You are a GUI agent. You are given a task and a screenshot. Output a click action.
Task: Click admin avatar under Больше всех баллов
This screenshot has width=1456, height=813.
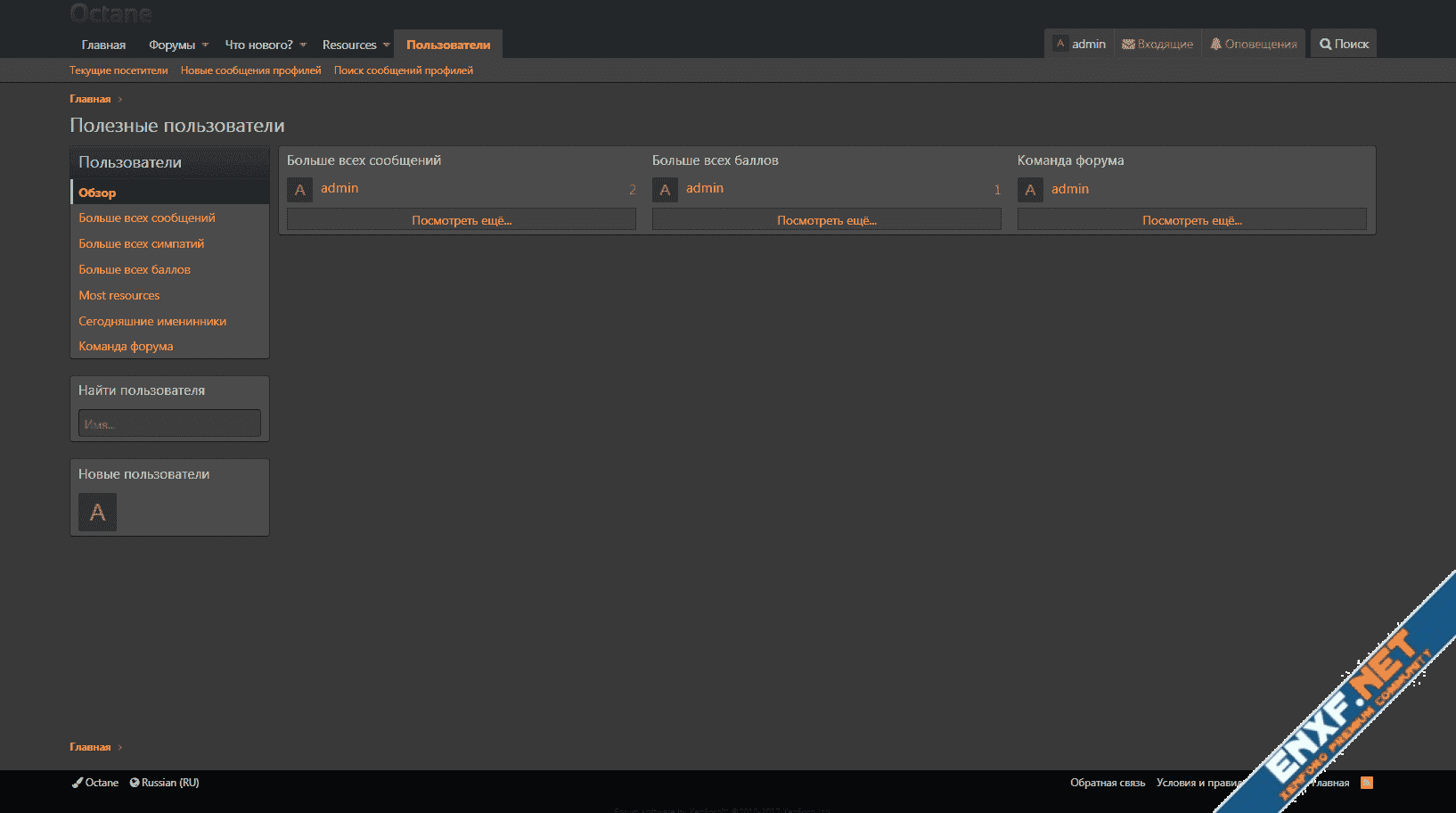(665, 190)
